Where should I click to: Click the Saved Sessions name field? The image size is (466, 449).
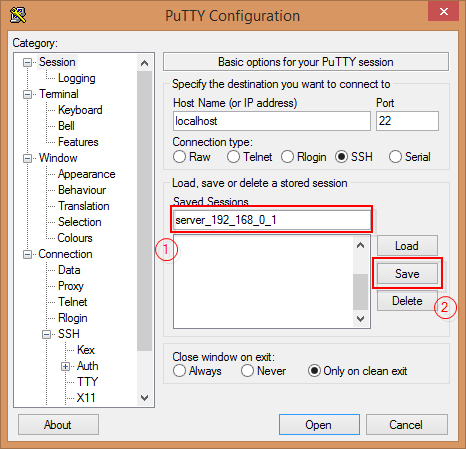pos(272,220)
